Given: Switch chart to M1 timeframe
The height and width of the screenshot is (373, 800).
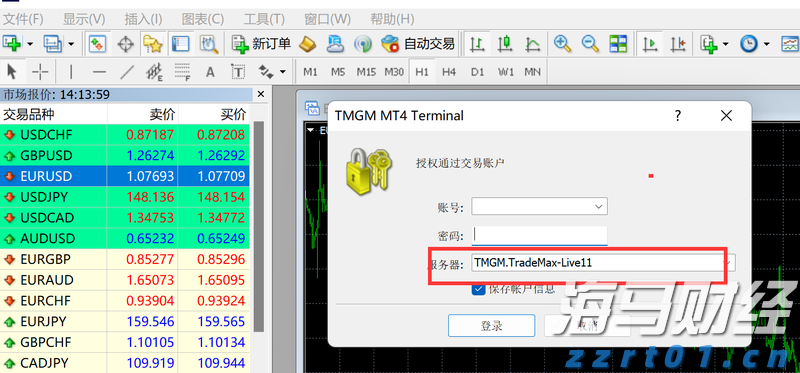Looking at the screenshot, I should (310, 72).
